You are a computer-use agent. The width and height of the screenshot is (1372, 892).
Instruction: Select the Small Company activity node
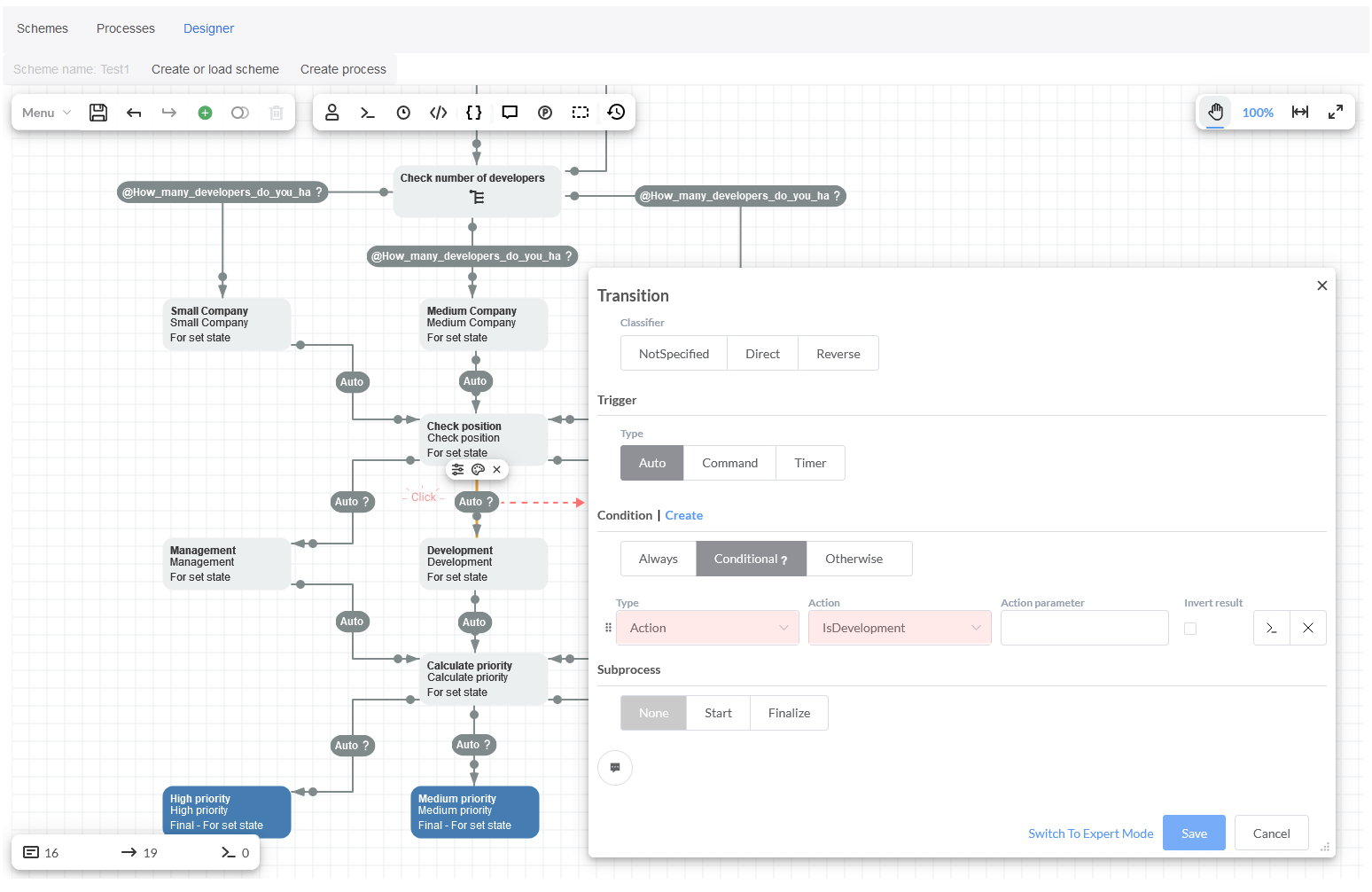click(227, 324)
